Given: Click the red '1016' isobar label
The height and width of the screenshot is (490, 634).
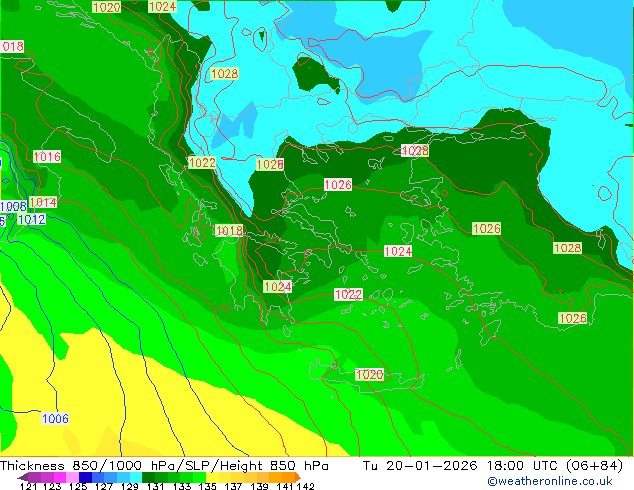Looking at the screenshot, I should (47, 156).
